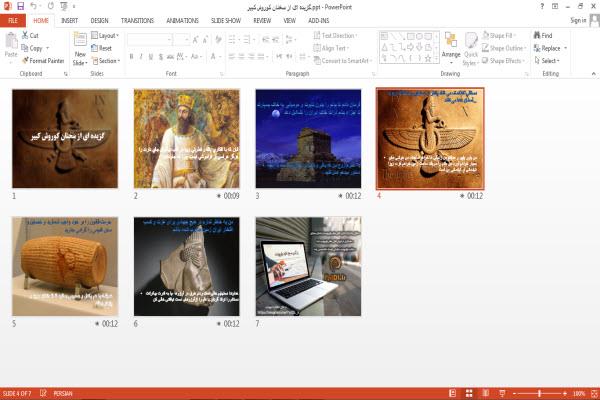Select slide 6 stone relief thumbnail
Screen dimensions: 600x400
tap(187, 266)
